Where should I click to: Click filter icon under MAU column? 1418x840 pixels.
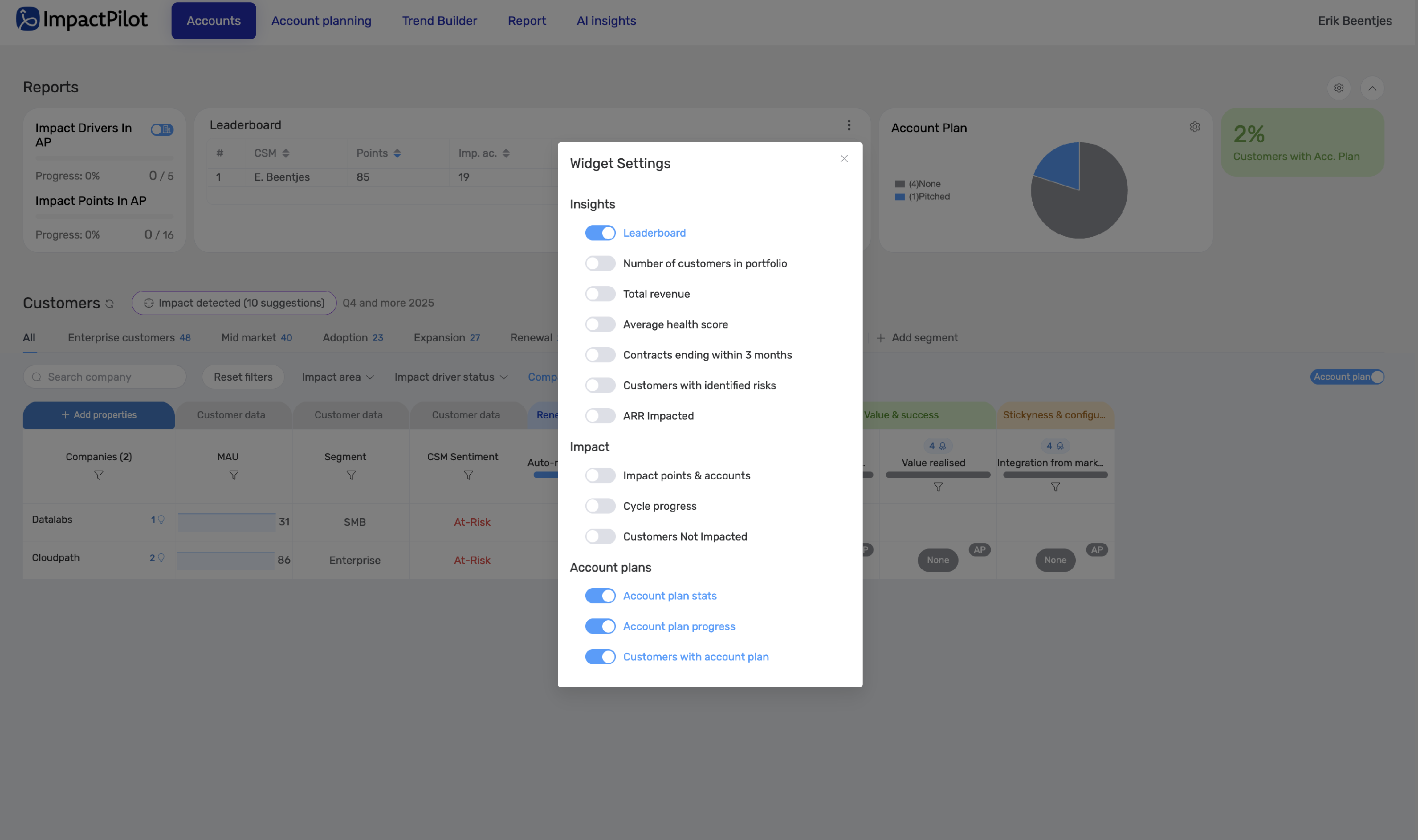(x=233, y=475)
